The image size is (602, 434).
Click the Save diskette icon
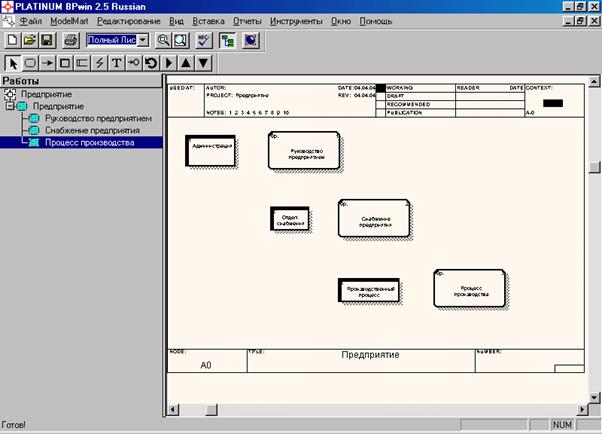tap(46, 40)
